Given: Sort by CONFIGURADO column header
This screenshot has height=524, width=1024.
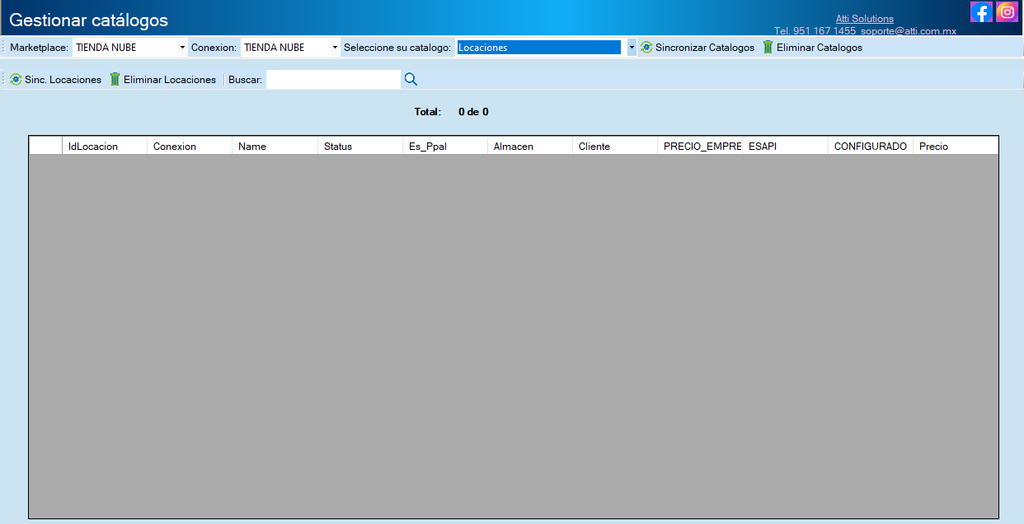Looking at the screenshot, I should (871, 146).
